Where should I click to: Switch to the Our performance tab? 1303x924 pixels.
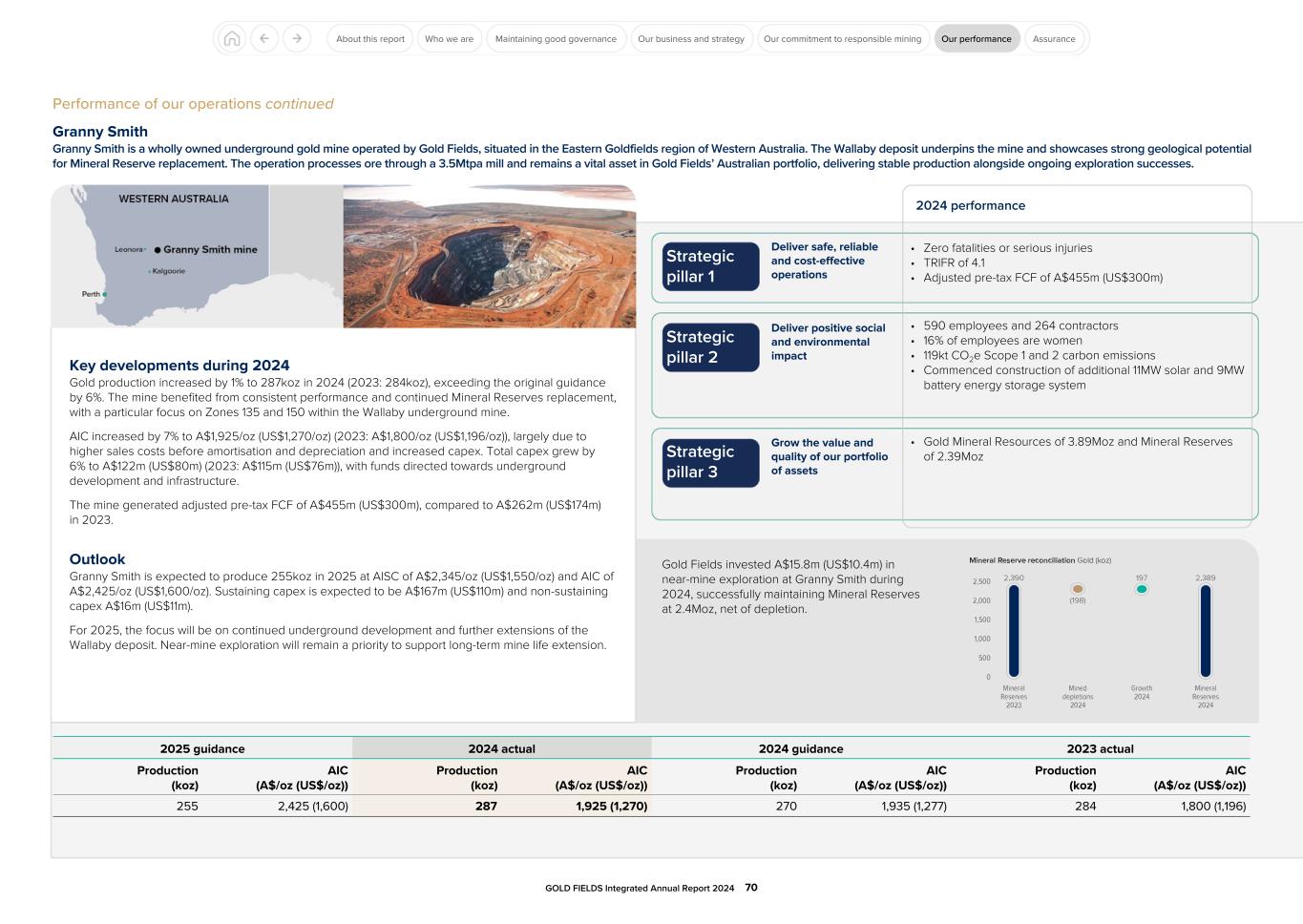[x=977, y=38]
